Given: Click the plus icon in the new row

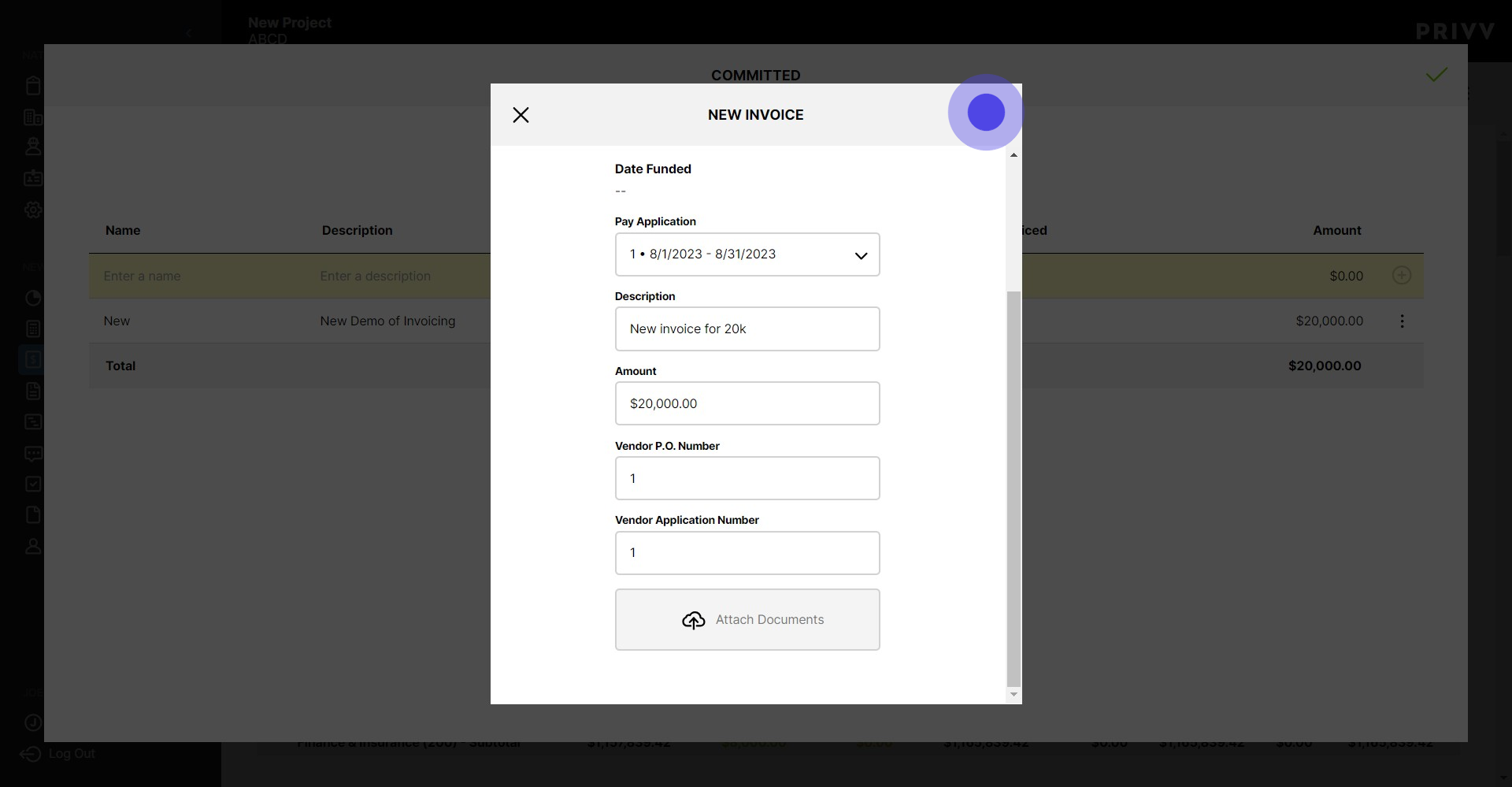Looking at the screenshot, I should coord(1402,275).
